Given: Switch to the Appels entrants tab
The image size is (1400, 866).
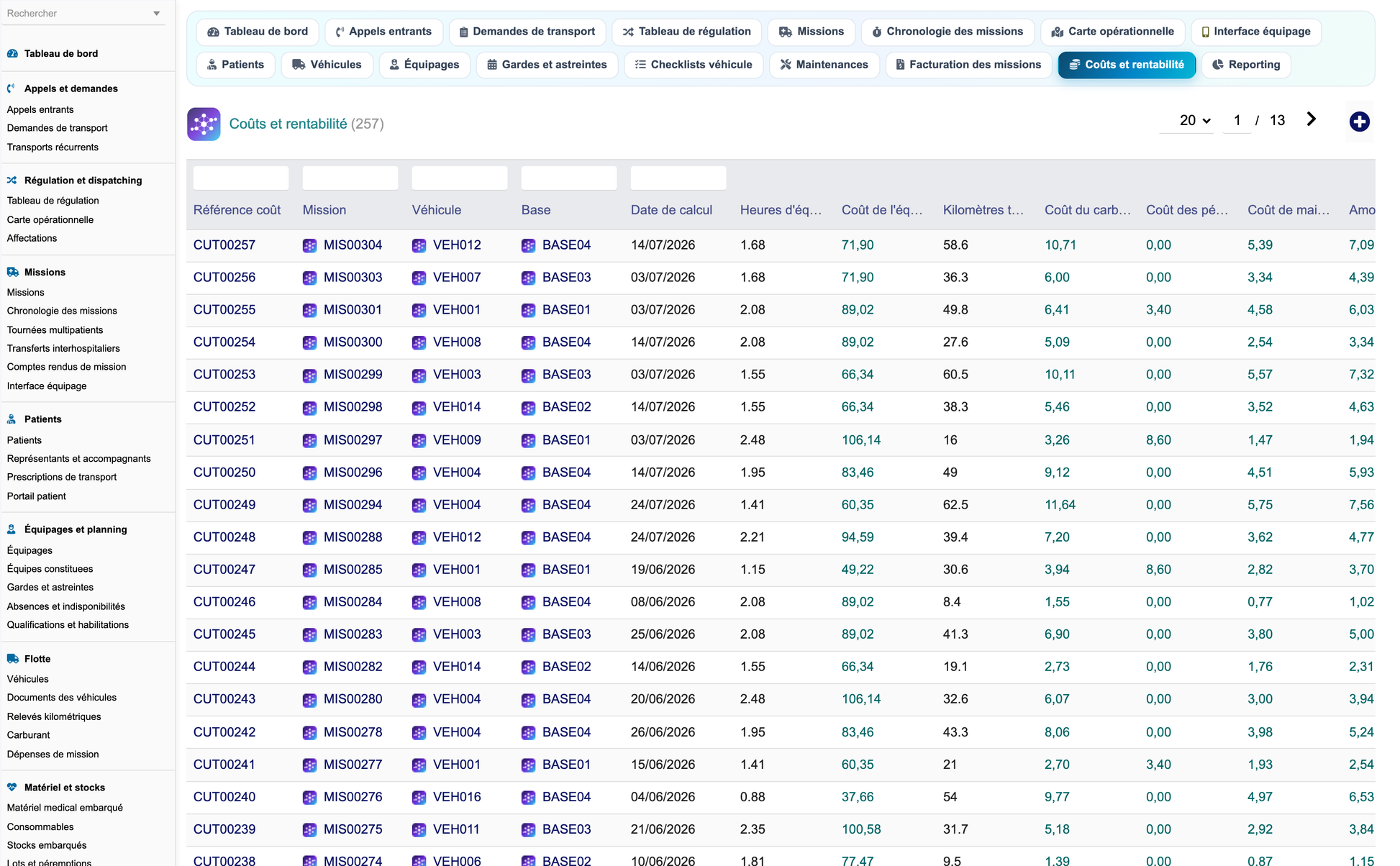Looking at the screenshot, I should click(383, 32).
